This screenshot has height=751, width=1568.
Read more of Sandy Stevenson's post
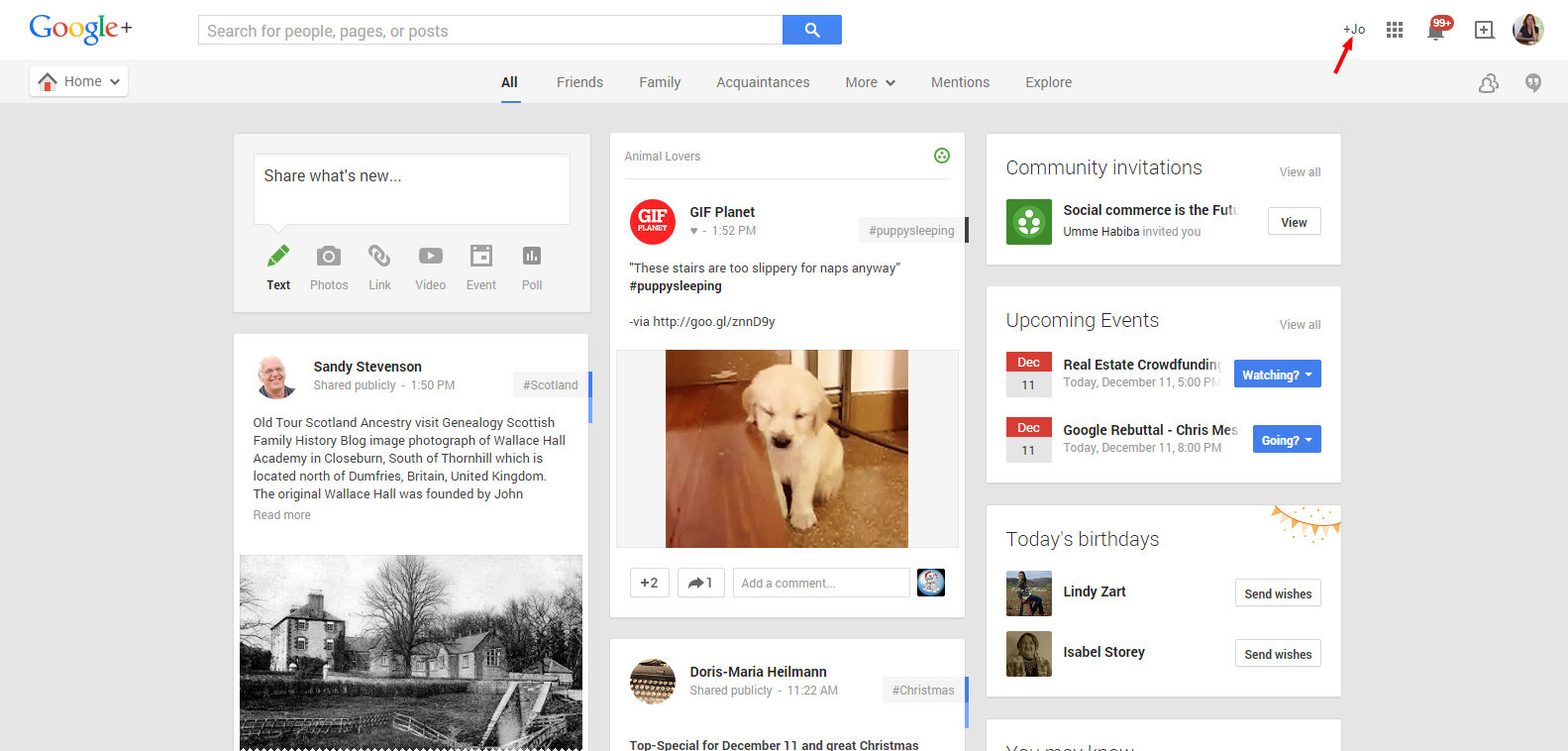pos(282,515)
